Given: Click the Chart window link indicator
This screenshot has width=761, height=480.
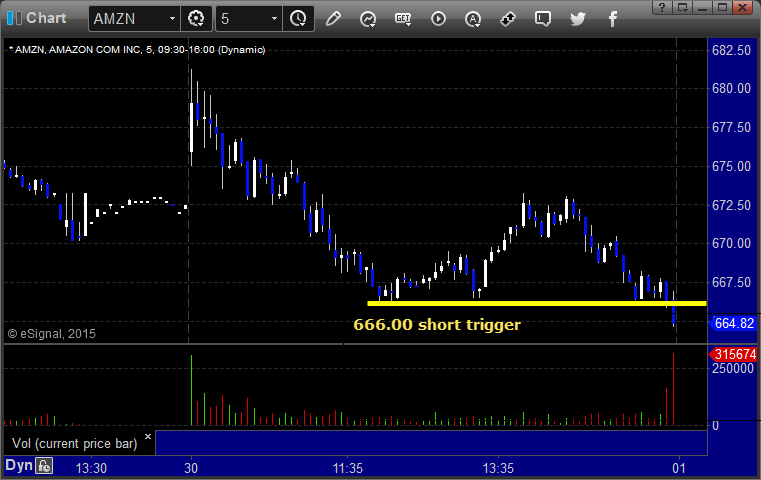Looking at the screenshot, I should pos(14,18).
